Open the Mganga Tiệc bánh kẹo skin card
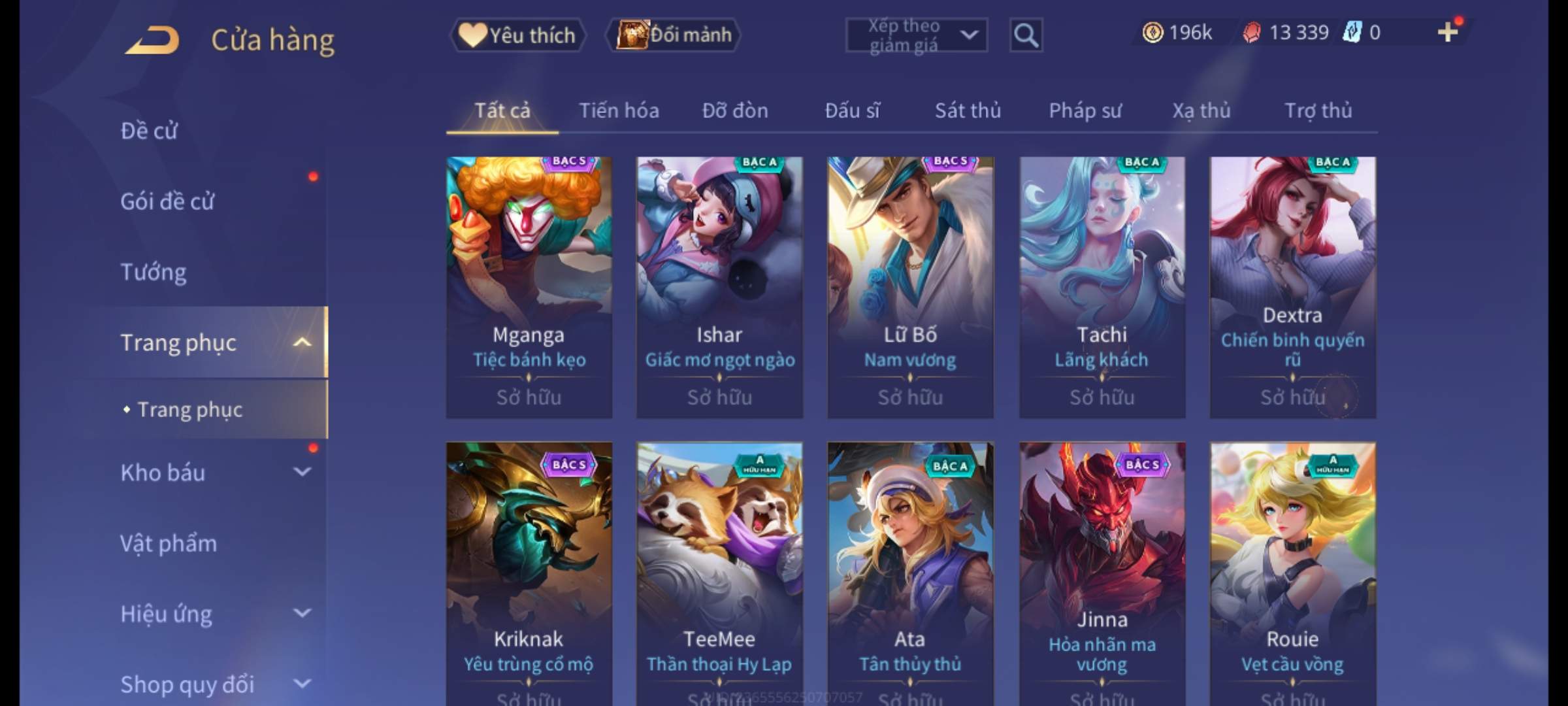 pyautogui.click(x=529, y=287)
